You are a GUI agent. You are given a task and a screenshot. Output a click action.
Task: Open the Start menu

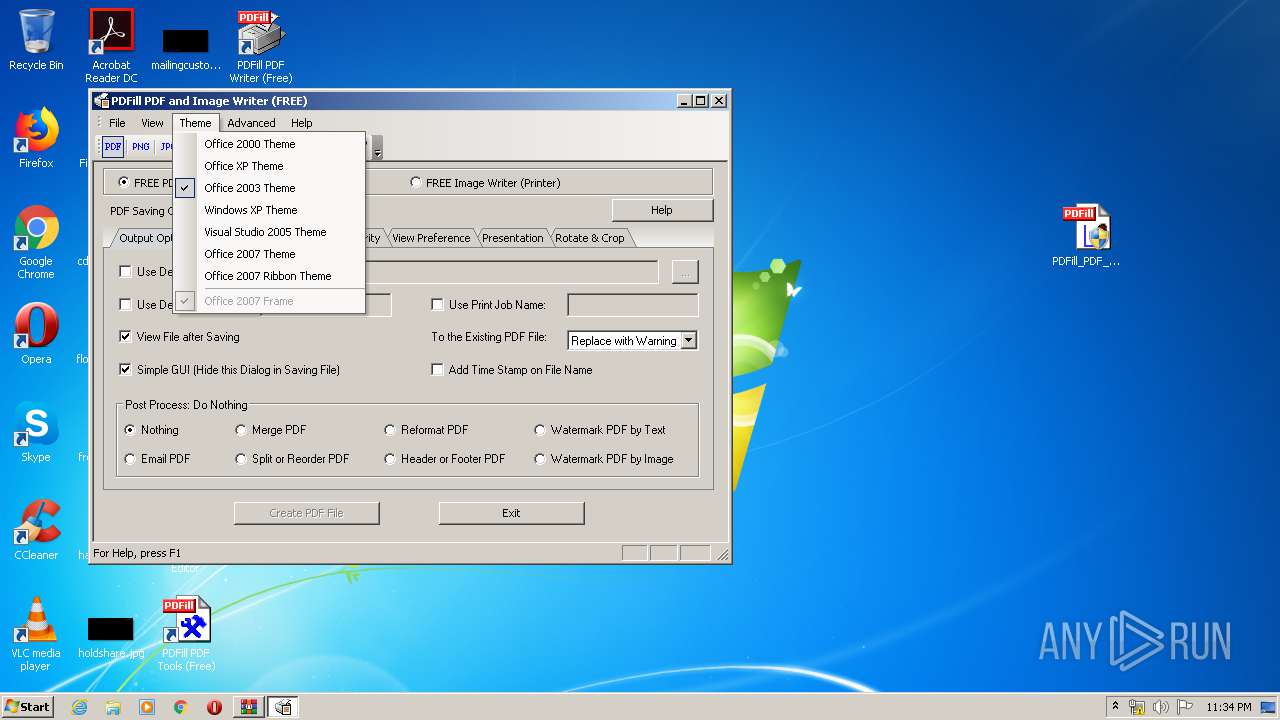[28, 707]
